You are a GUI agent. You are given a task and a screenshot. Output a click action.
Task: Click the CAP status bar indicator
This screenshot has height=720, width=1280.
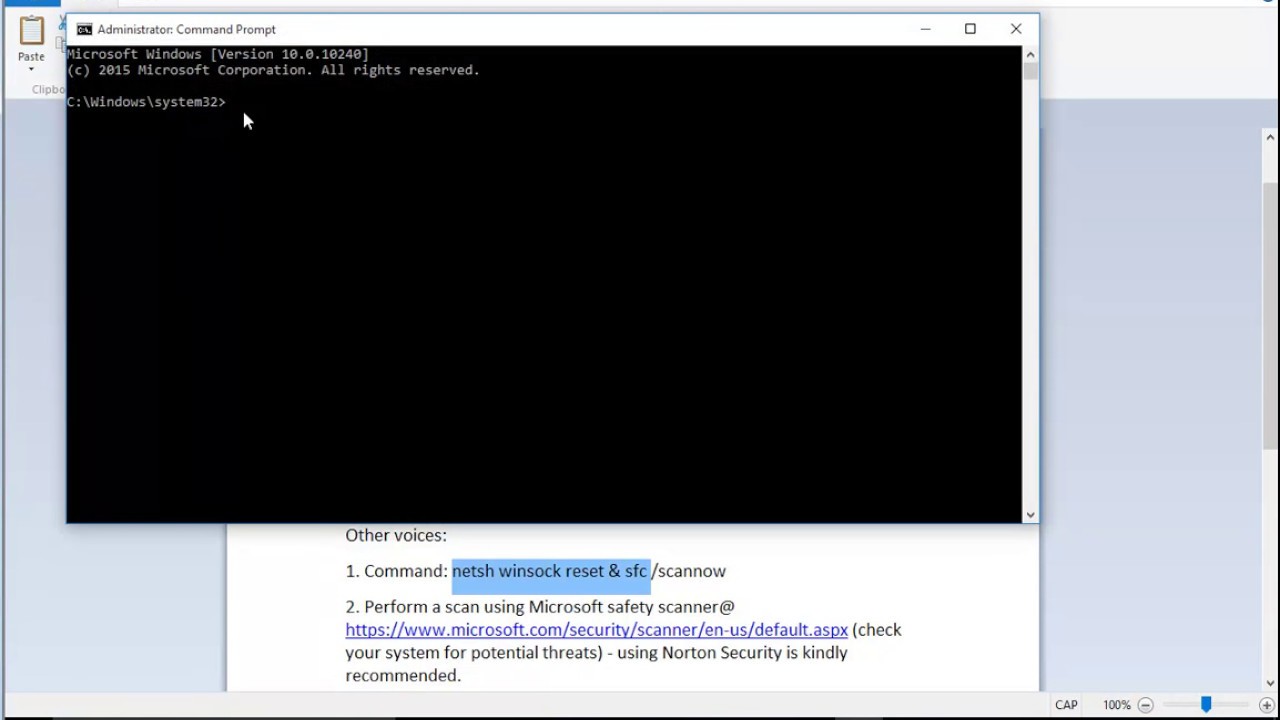coord(1066,705)
